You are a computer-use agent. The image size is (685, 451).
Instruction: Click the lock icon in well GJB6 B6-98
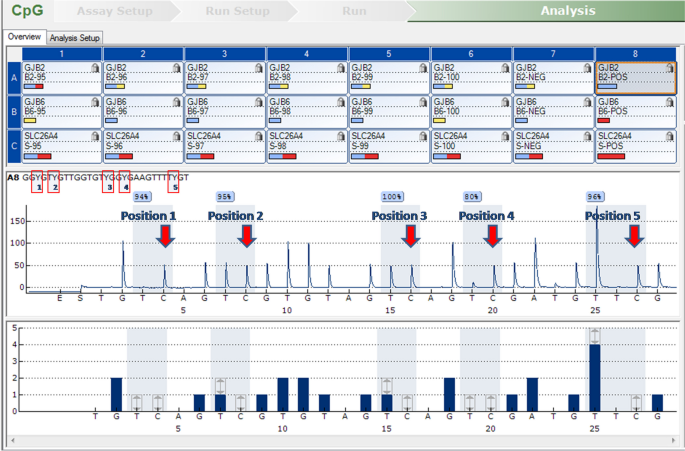click(341, 102)
